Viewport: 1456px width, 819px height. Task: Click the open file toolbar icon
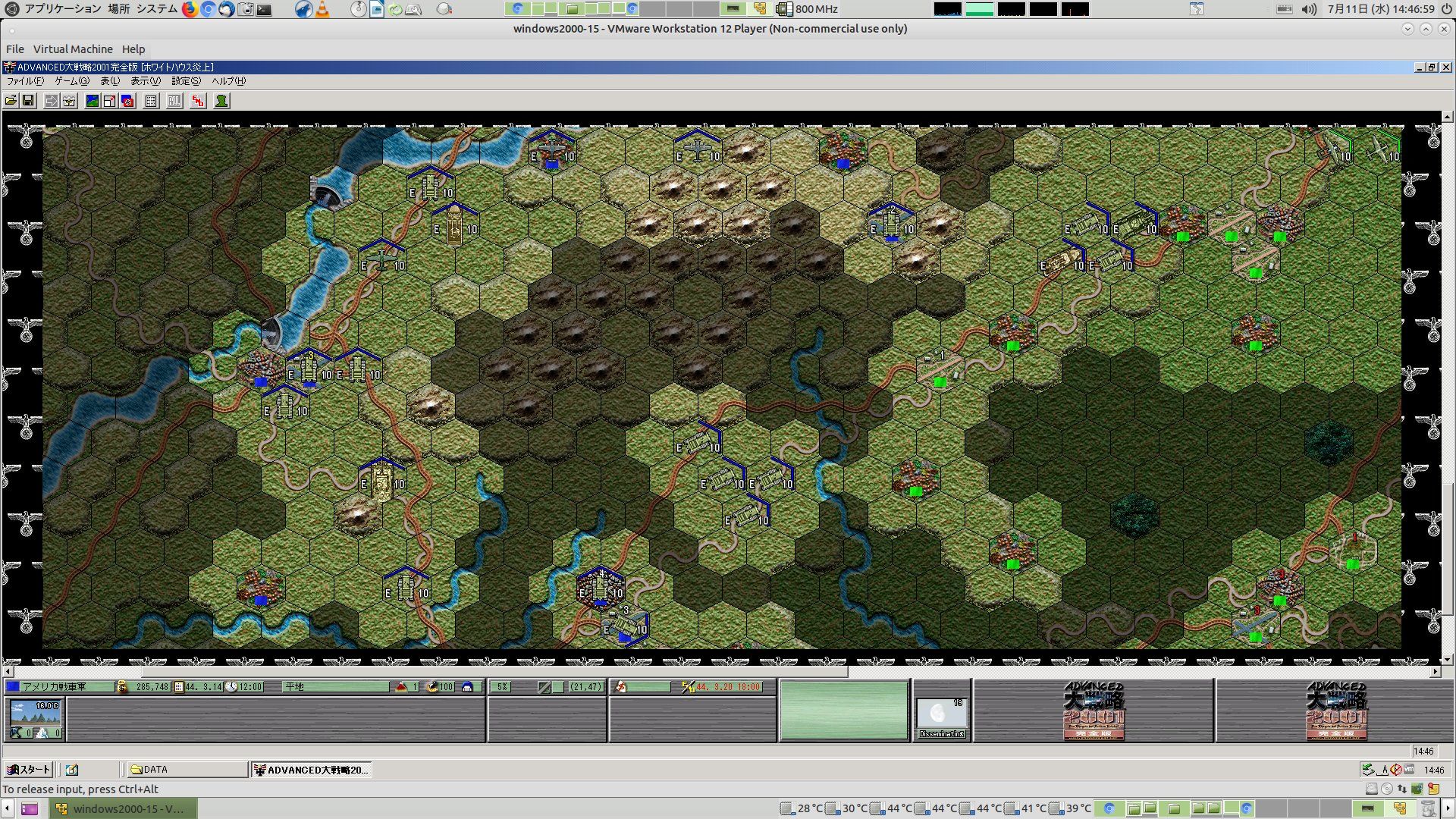click(11, 101)
